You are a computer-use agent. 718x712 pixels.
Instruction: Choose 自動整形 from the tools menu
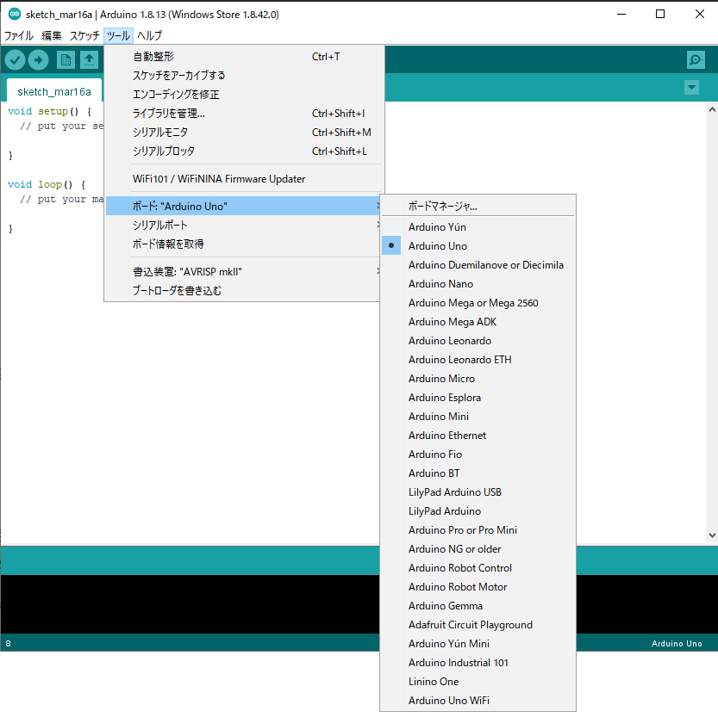click(x=244, y=56)
